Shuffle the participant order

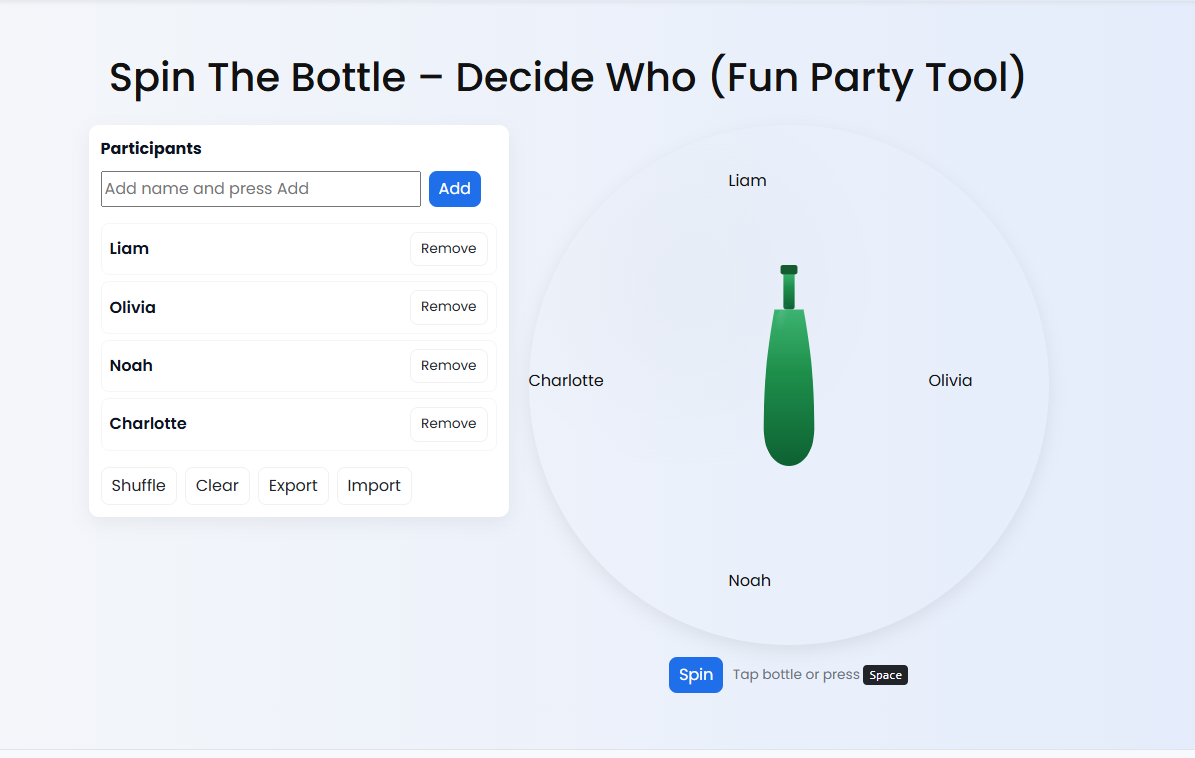pos(138,485)
